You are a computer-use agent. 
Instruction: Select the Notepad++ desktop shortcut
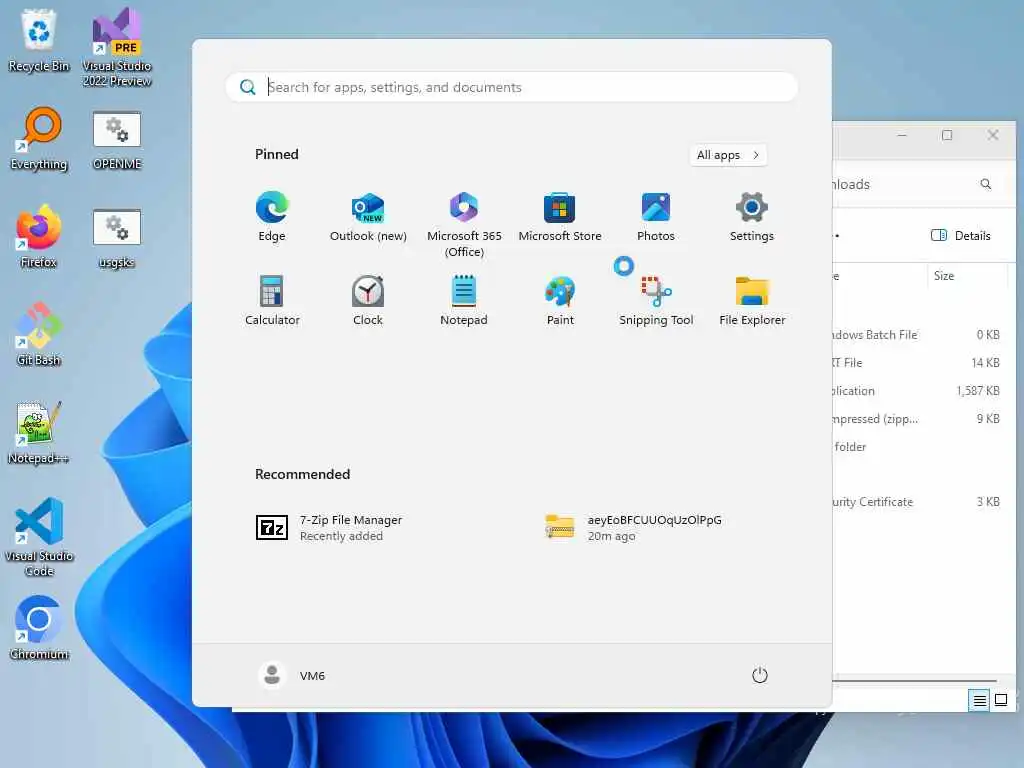click(x=39, y=432)
